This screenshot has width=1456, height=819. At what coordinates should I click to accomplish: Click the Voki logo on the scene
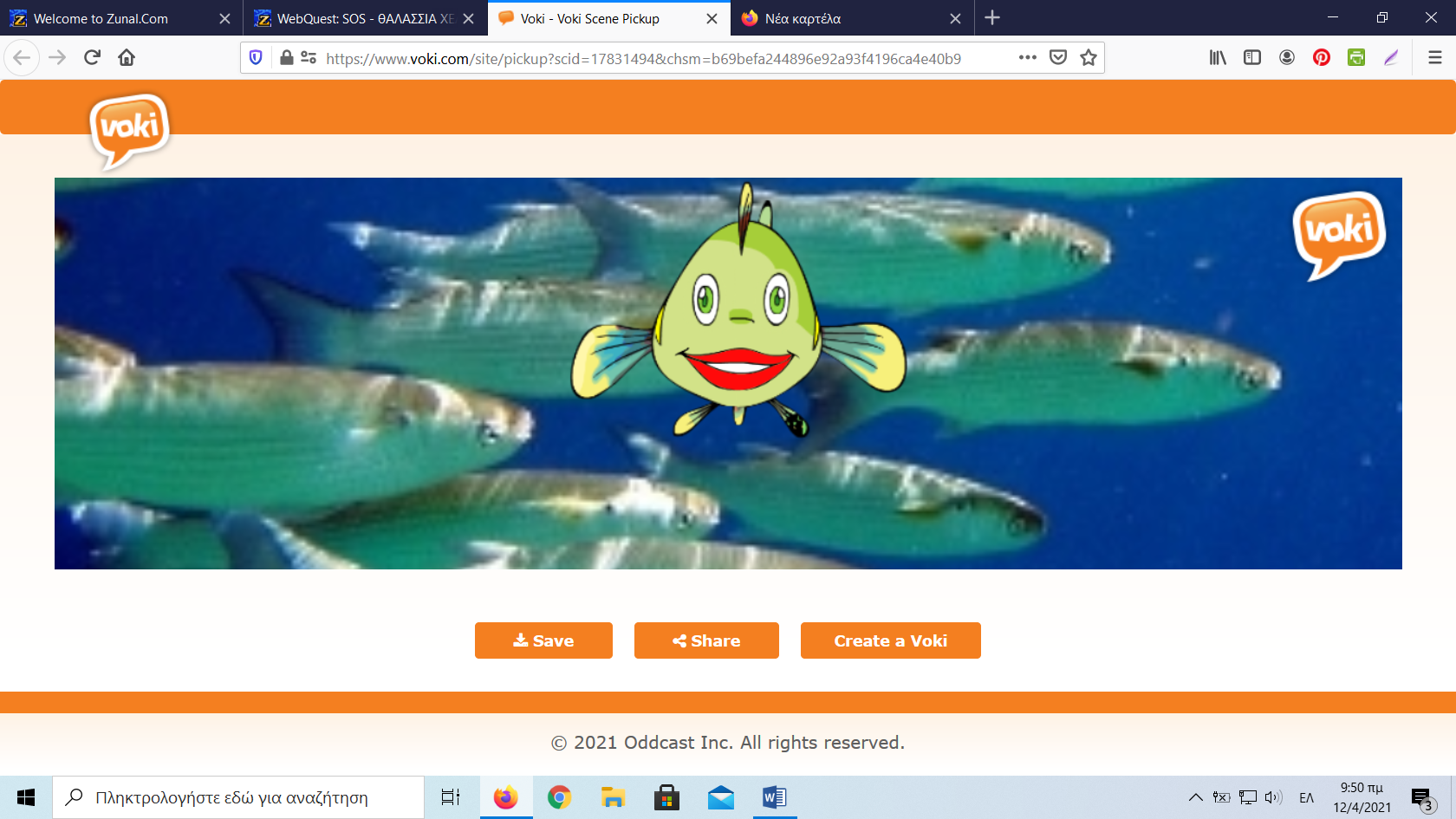1339,234
